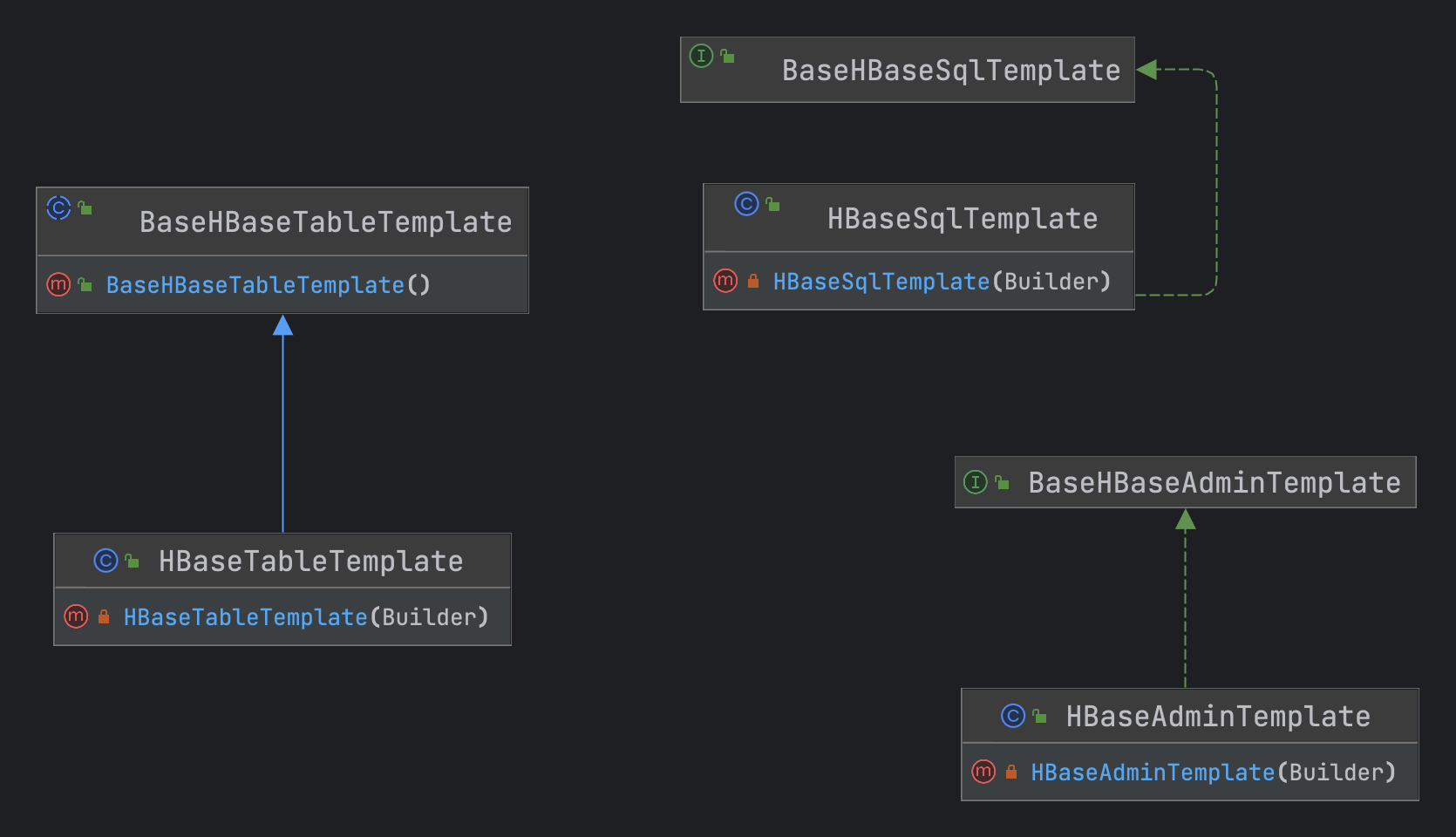Click the BaseHBaseSqlTemplate interface icon
1456x837 pixels.
click(701, 57)
